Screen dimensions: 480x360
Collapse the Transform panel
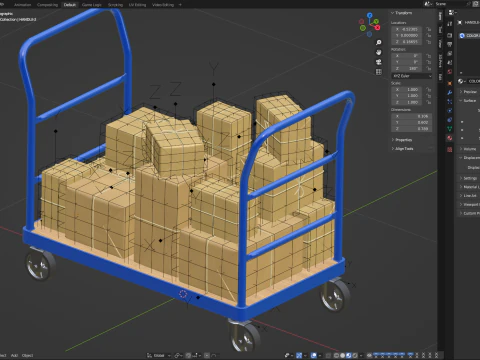coord(402,13)
